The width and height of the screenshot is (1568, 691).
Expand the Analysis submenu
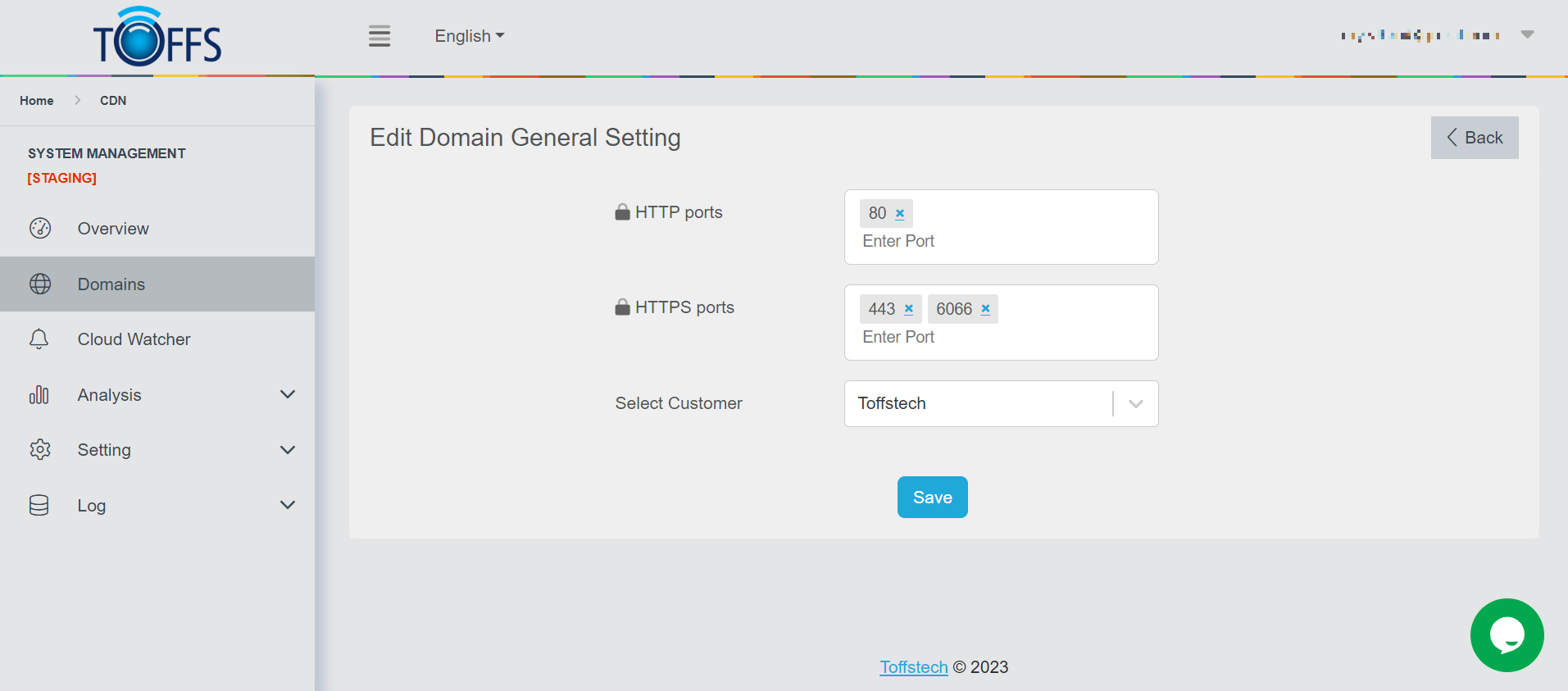(288, 395)
